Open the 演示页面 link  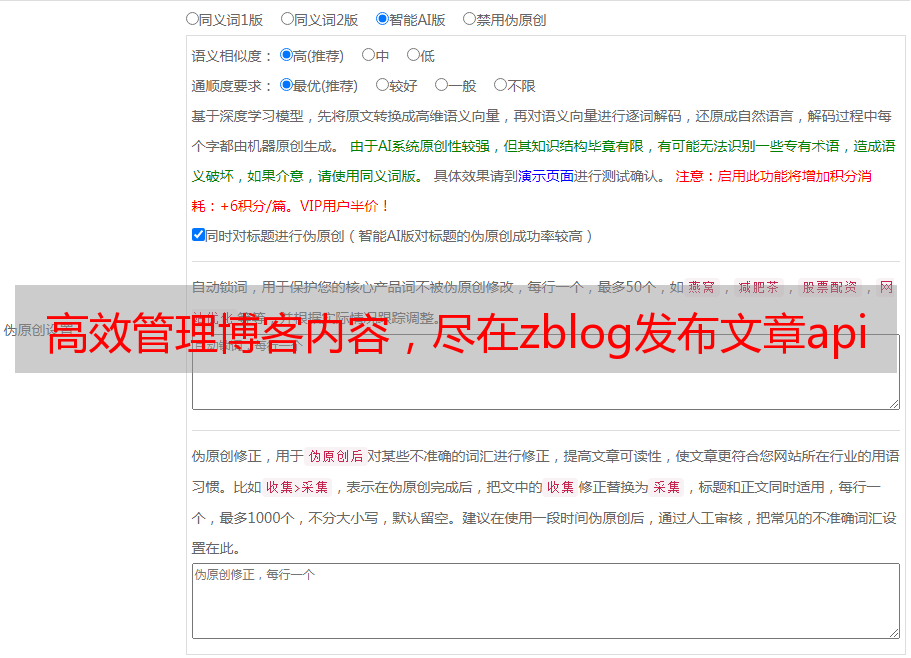(546, 176)
